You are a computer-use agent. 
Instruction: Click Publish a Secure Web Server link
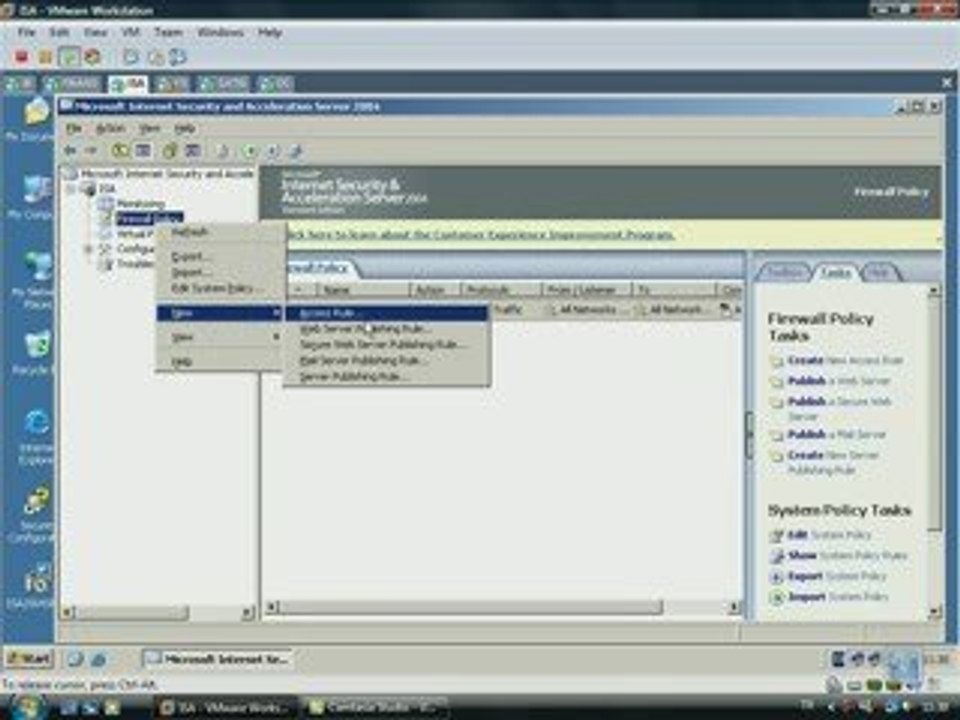pos(839,408)
